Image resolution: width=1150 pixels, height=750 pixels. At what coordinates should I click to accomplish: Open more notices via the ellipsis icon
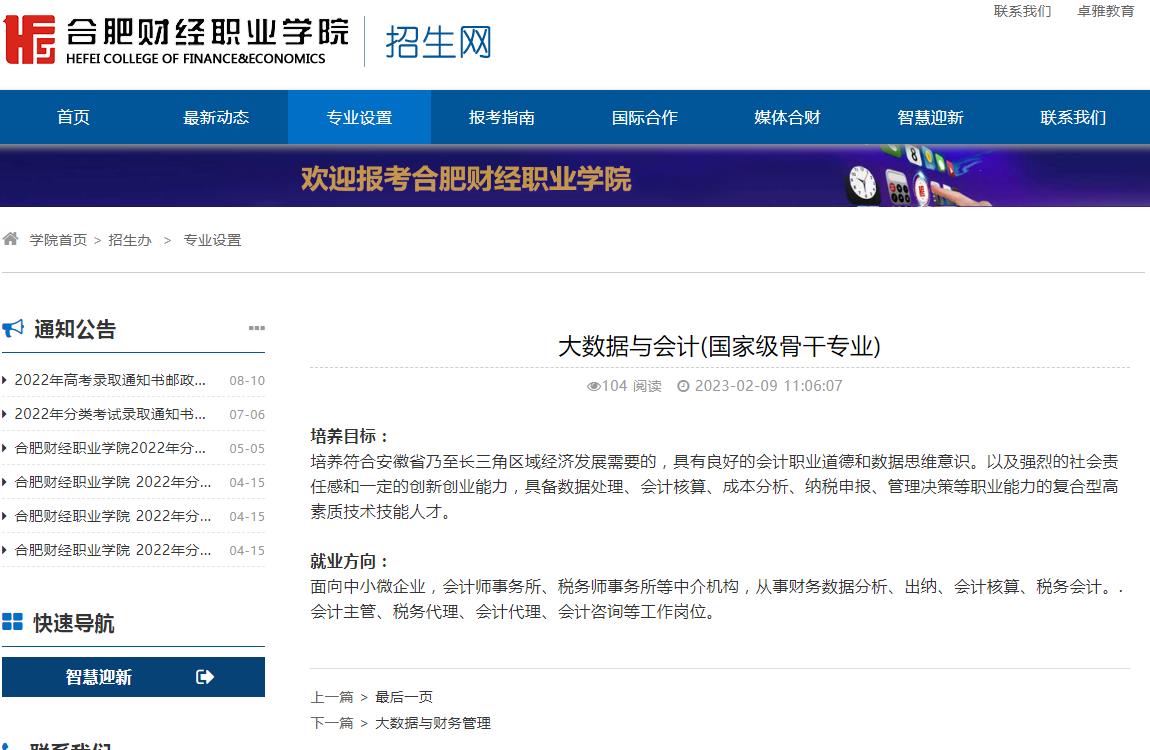click(257, 328)
